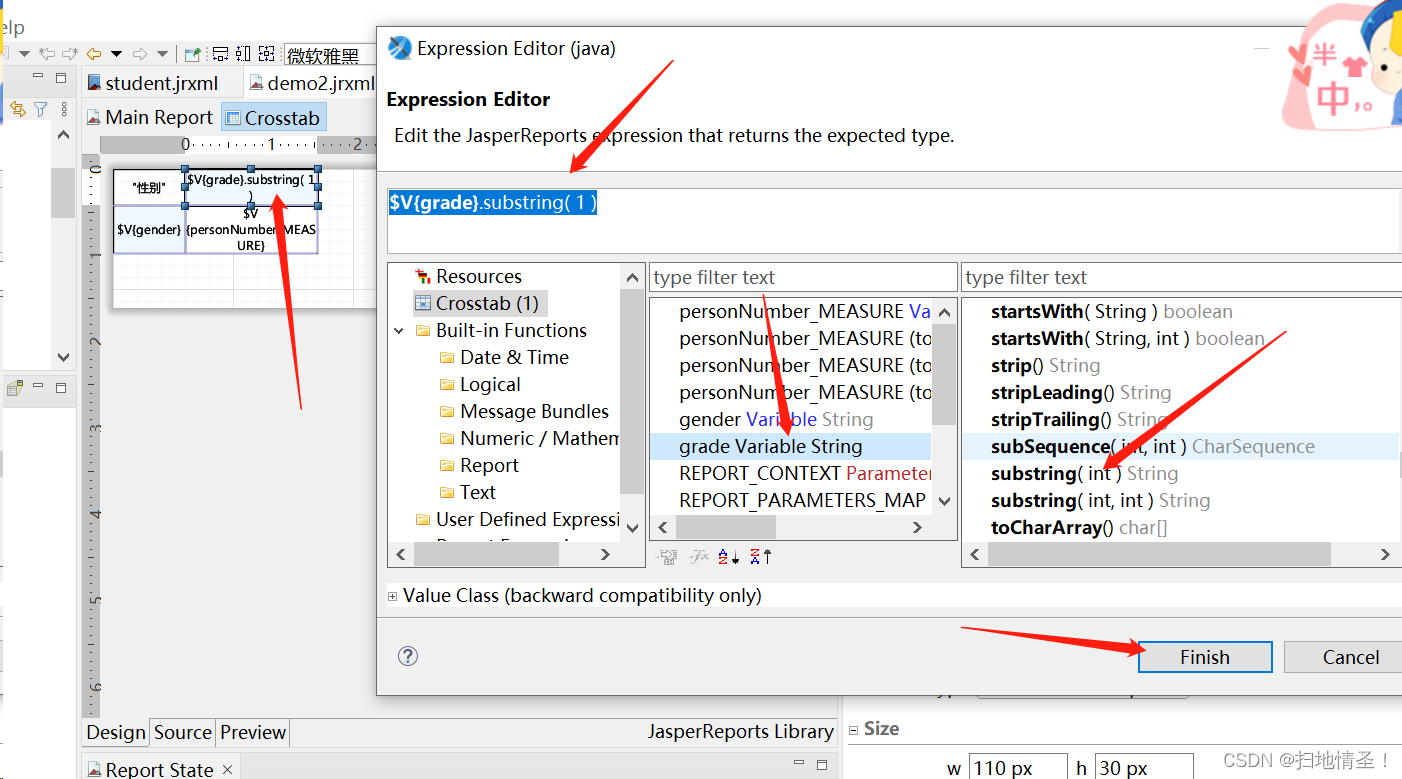This screenshot has width=1402, height=779.
Task: Click the Pin Editor toolbar icon
Action: coord(193,54)
